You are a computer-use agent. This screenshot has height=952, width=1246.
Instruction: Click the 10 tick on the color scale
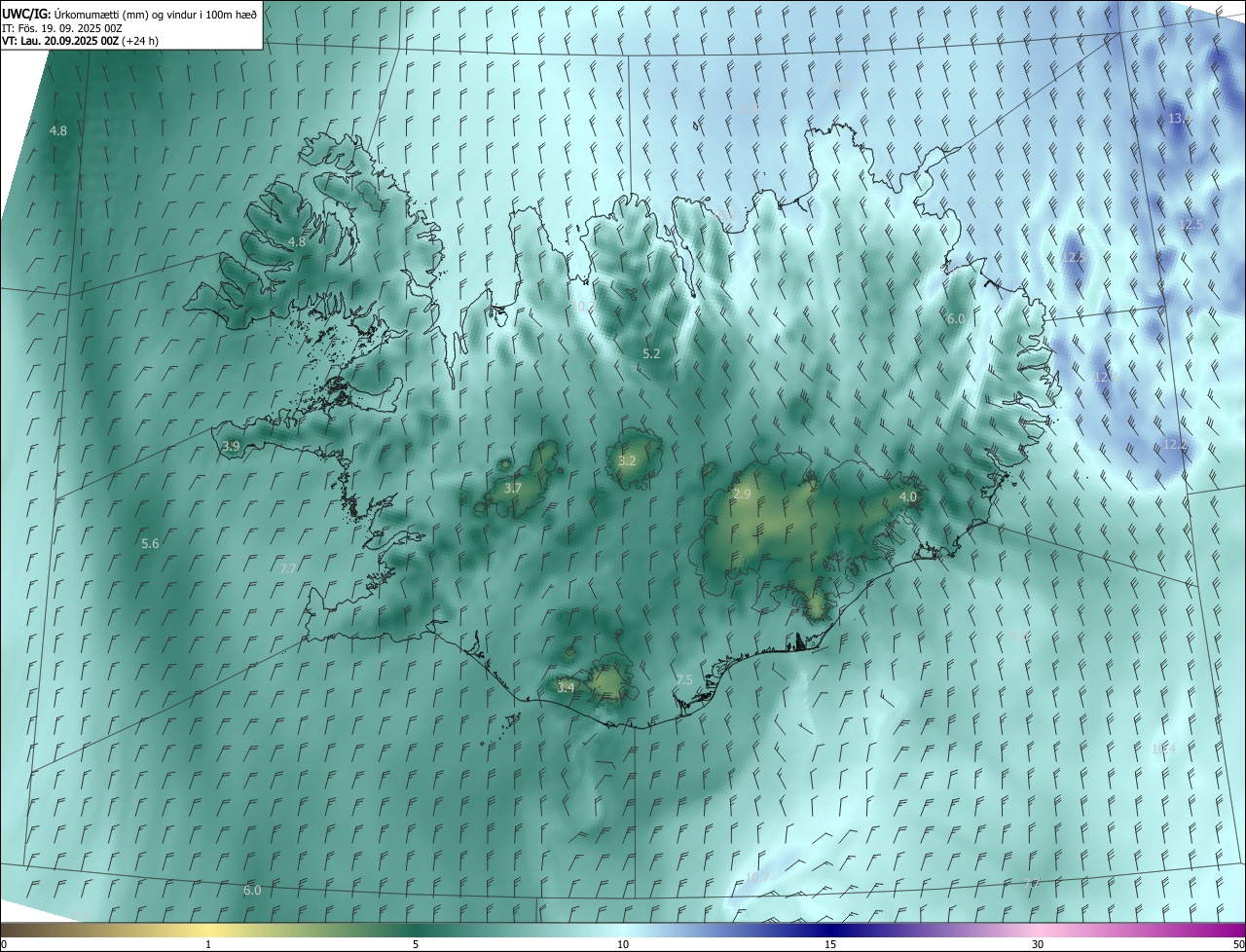point(623,944)
